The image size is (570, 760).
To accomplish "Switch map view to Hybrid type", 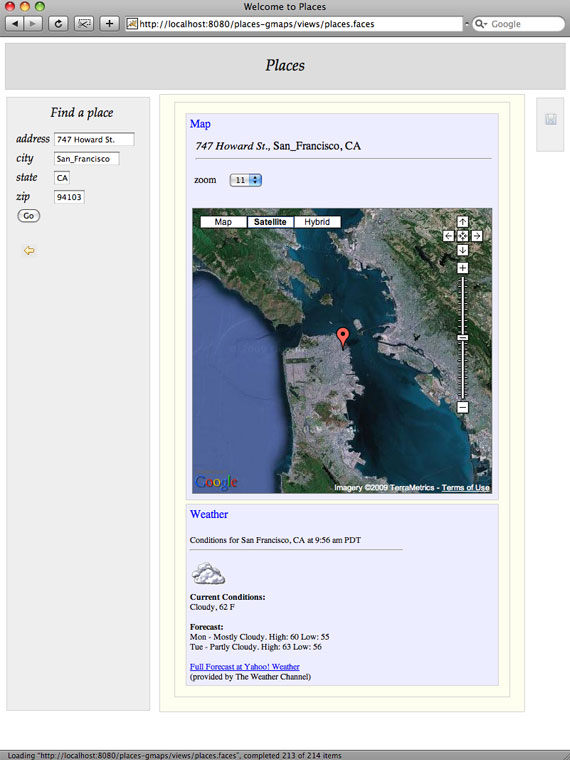I will coord(317,222).
